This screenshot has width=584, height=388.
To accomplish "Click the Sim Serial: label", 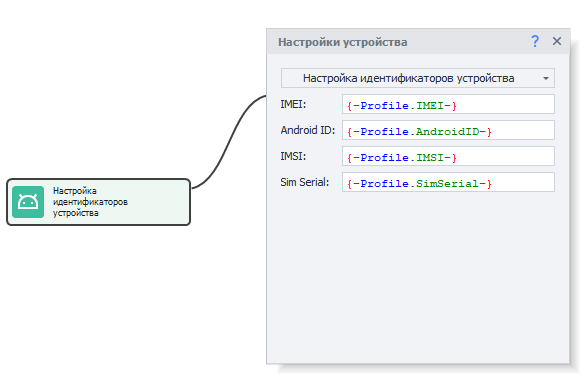I will [x=305, y=182].
